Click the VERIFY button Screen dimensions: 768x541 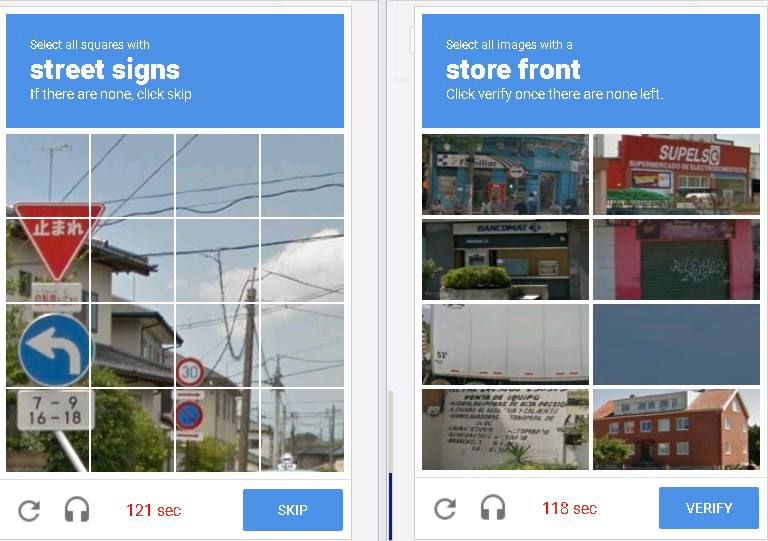click(x=709, y=508)
